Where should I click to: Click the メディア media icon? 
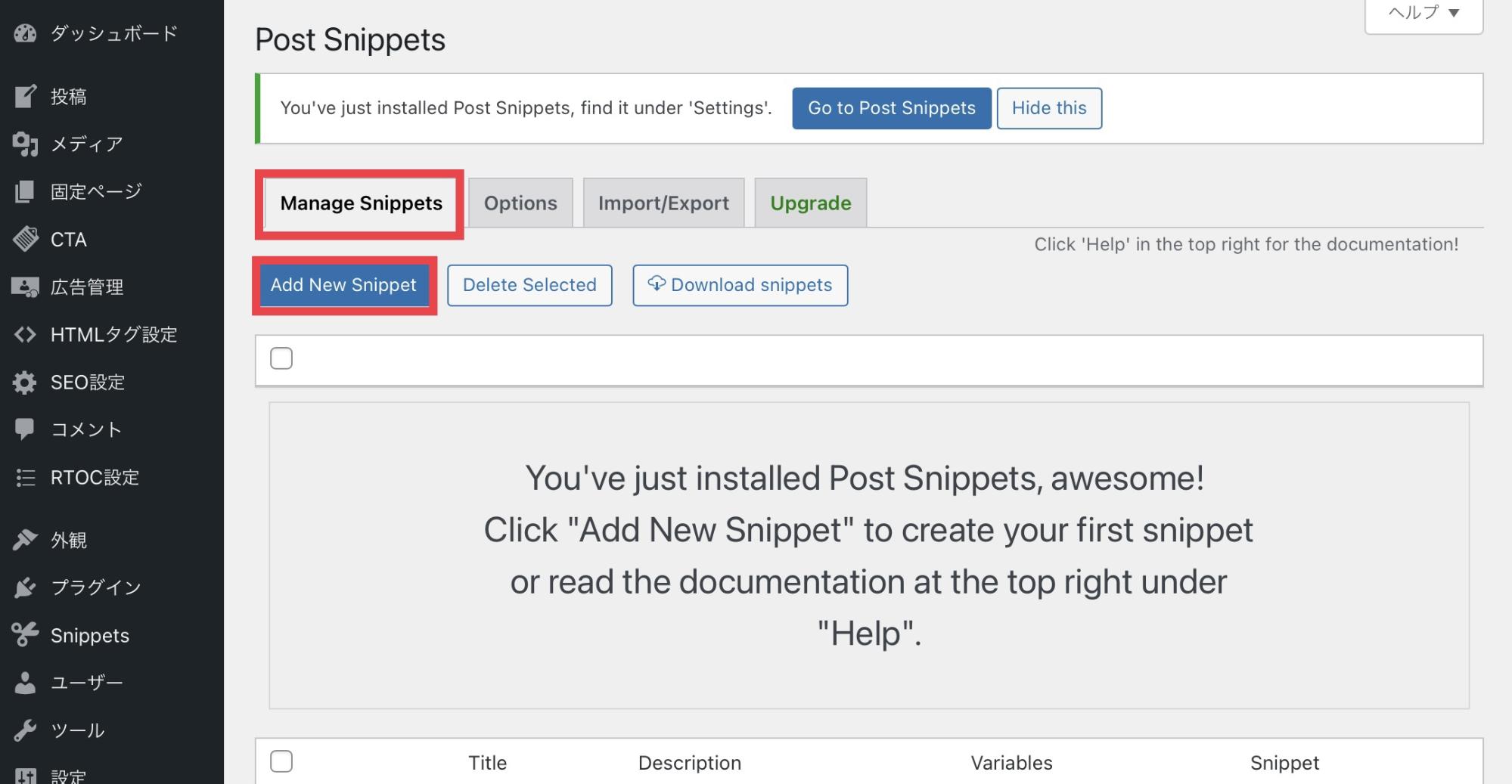pos(25,144)
